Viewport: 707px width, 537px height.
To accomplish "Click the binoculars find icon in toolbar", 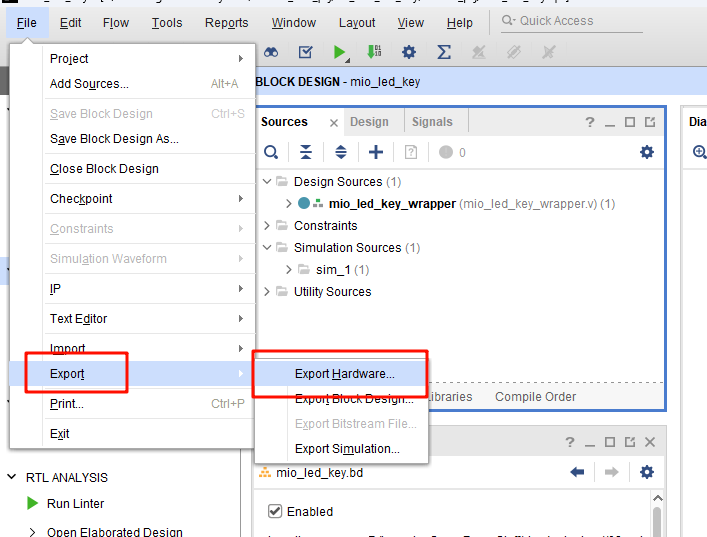I will click(271, 52).
